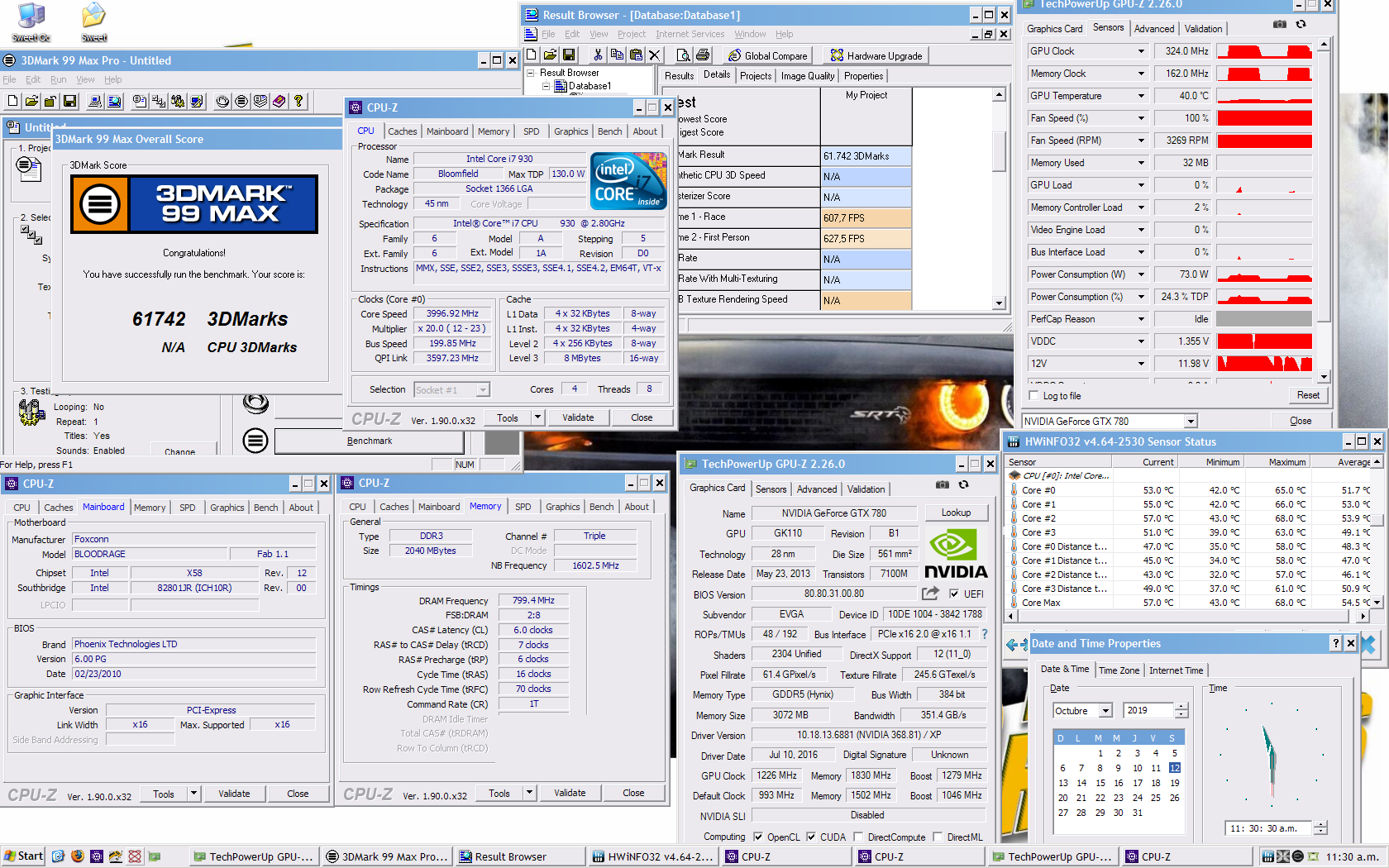Open the Sweet folder desktop icon
Viewport: 1389px width, 868px height.
tap(93, 21)
